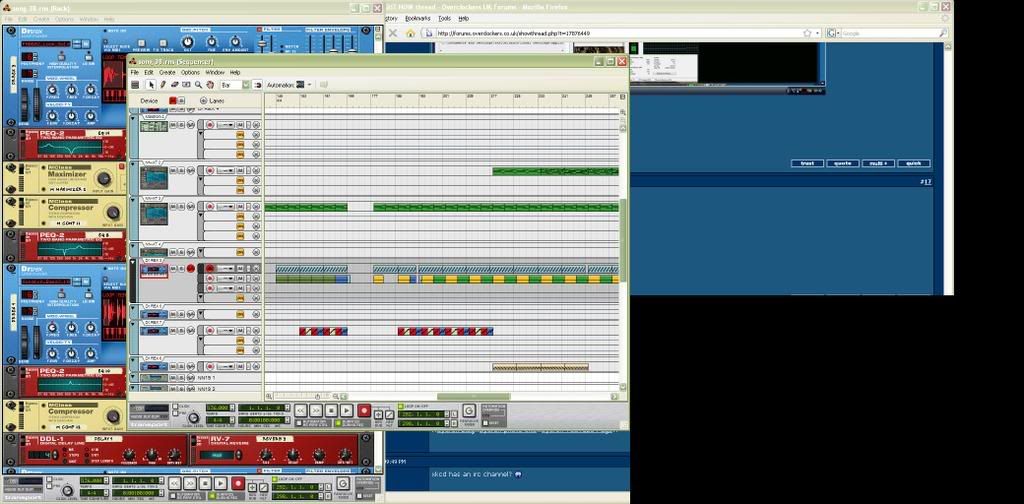1024x504 pixels.
Task: Open Window menu in Sequencer window
Action: tap(215, 72)
